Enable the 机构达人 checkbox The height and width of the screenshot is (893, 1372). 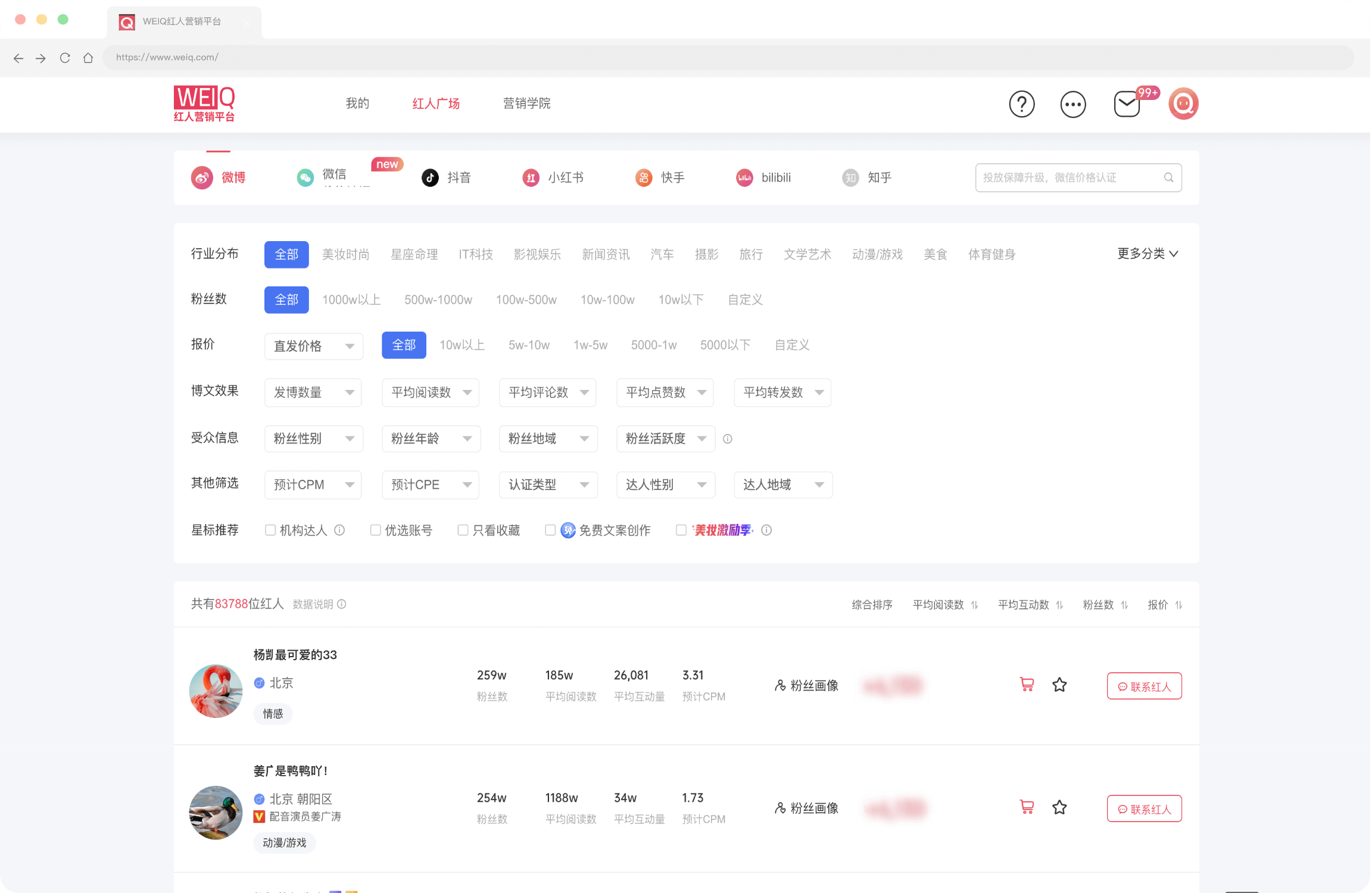pyautogui.click(x=270, y=530)
